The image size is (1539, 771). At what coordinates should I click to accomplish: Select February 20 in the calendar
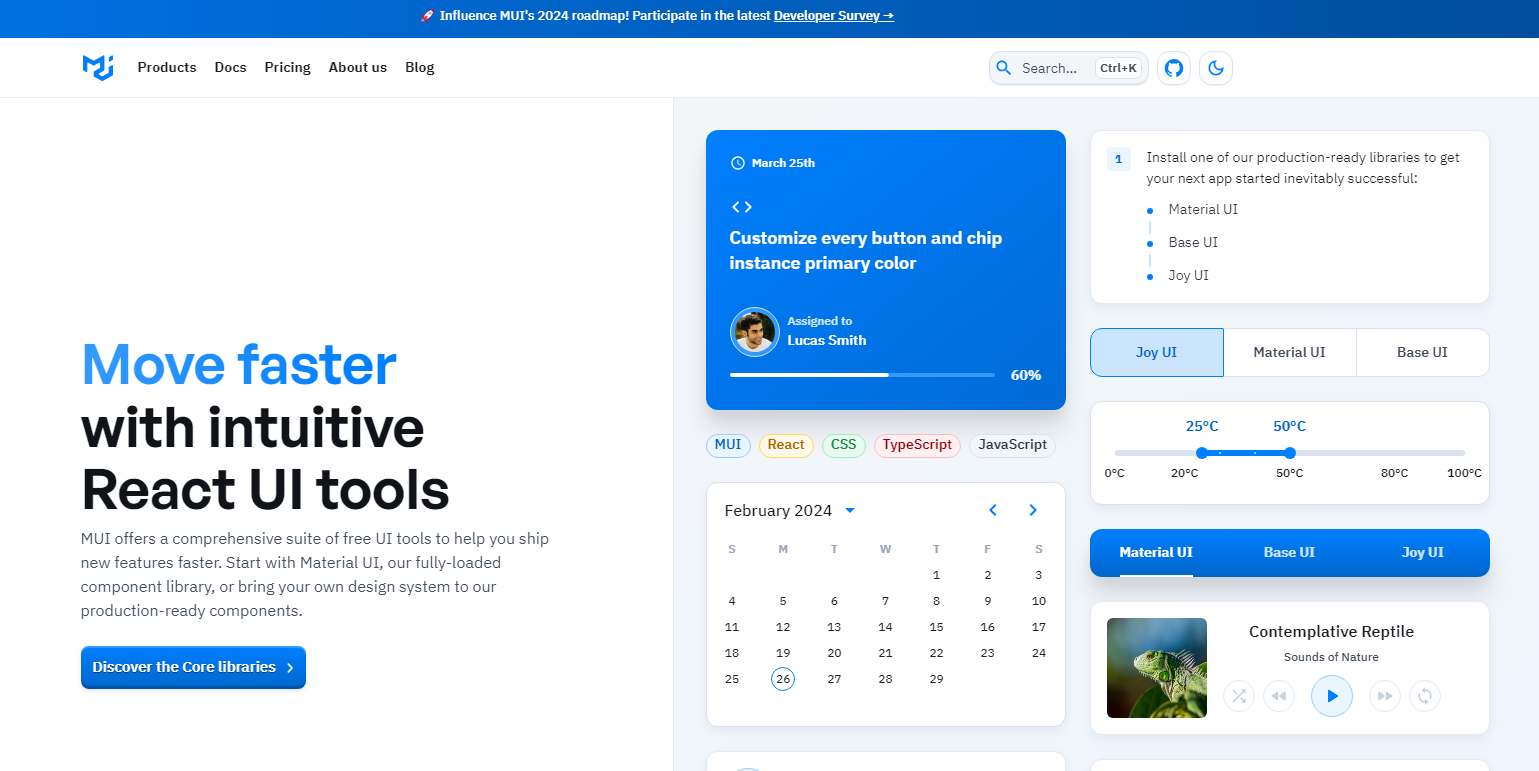[x=834, y=653]
